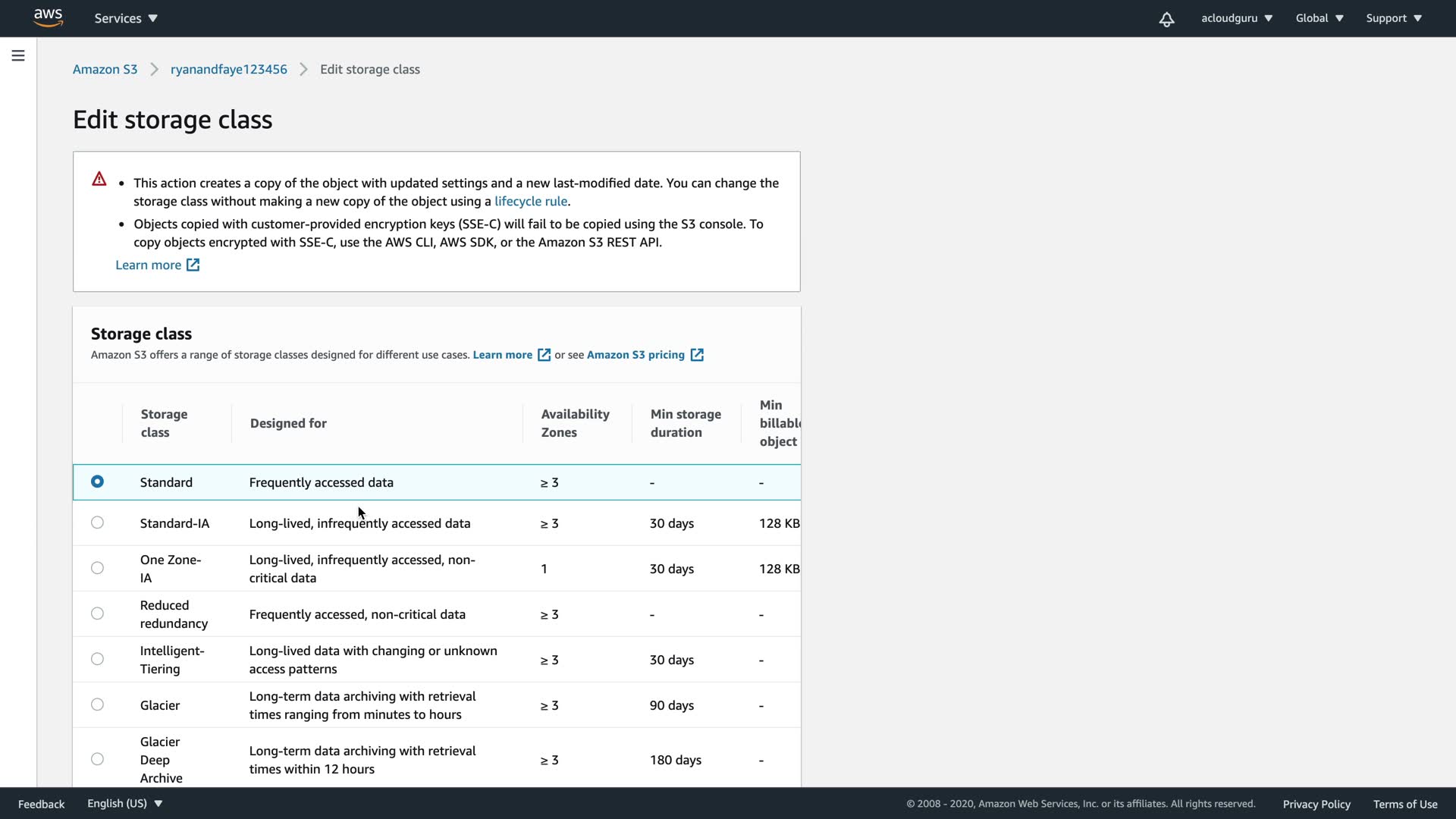The image size is (1456, 819).
Task: Choose the Intelligent-Tiering radio button
Action: click(97, 659)
